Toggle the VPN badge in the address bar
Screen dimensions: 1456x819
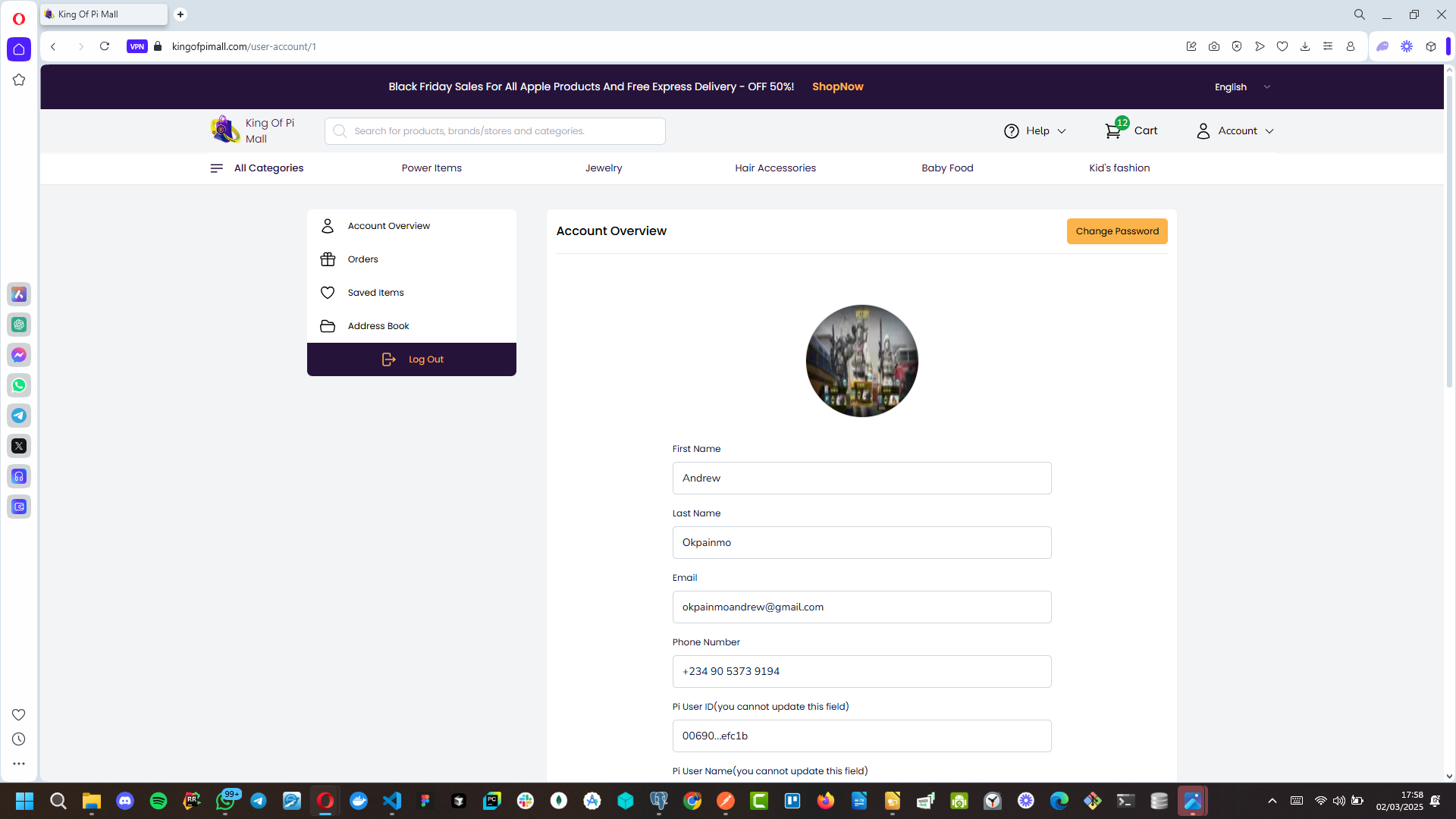[x=137, y=46]
